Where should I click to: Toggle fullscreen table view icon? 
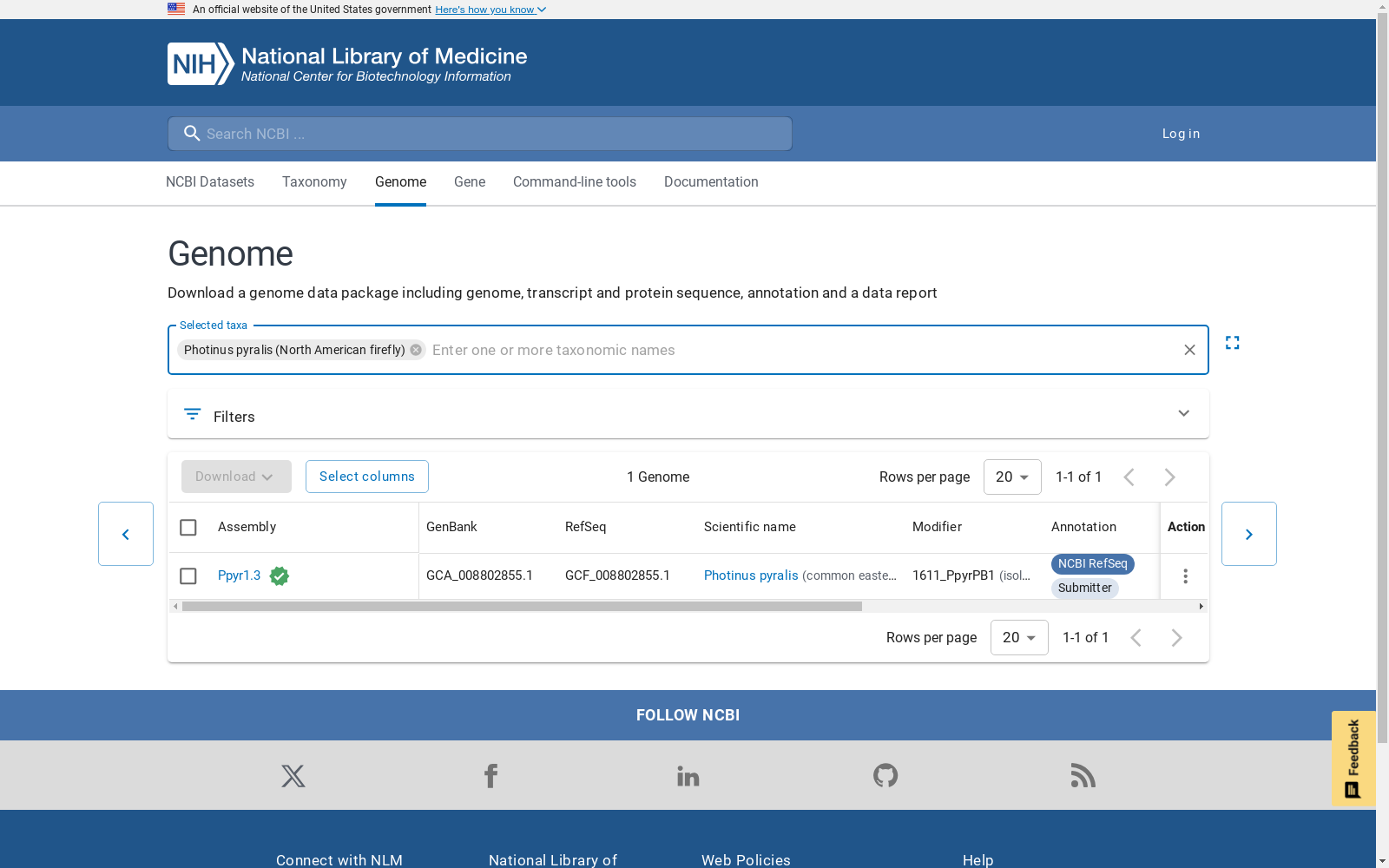coord(1232,343)
